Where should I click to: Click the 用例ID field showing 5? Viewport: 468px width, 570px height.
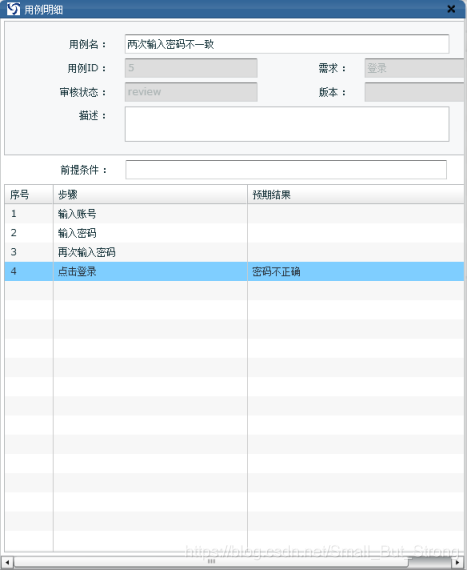point(191,68)
